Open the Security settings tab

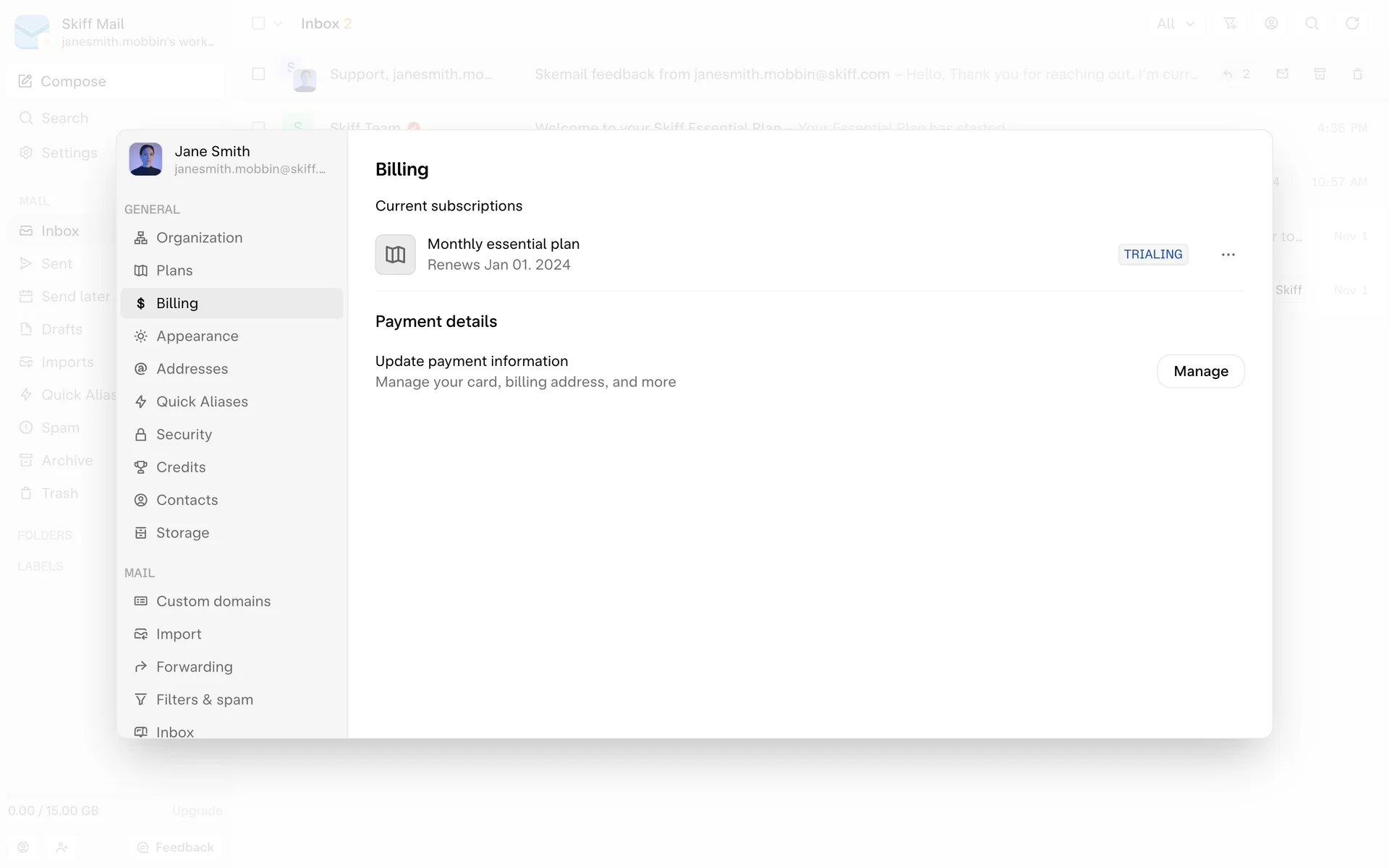[x=184, y=435]
